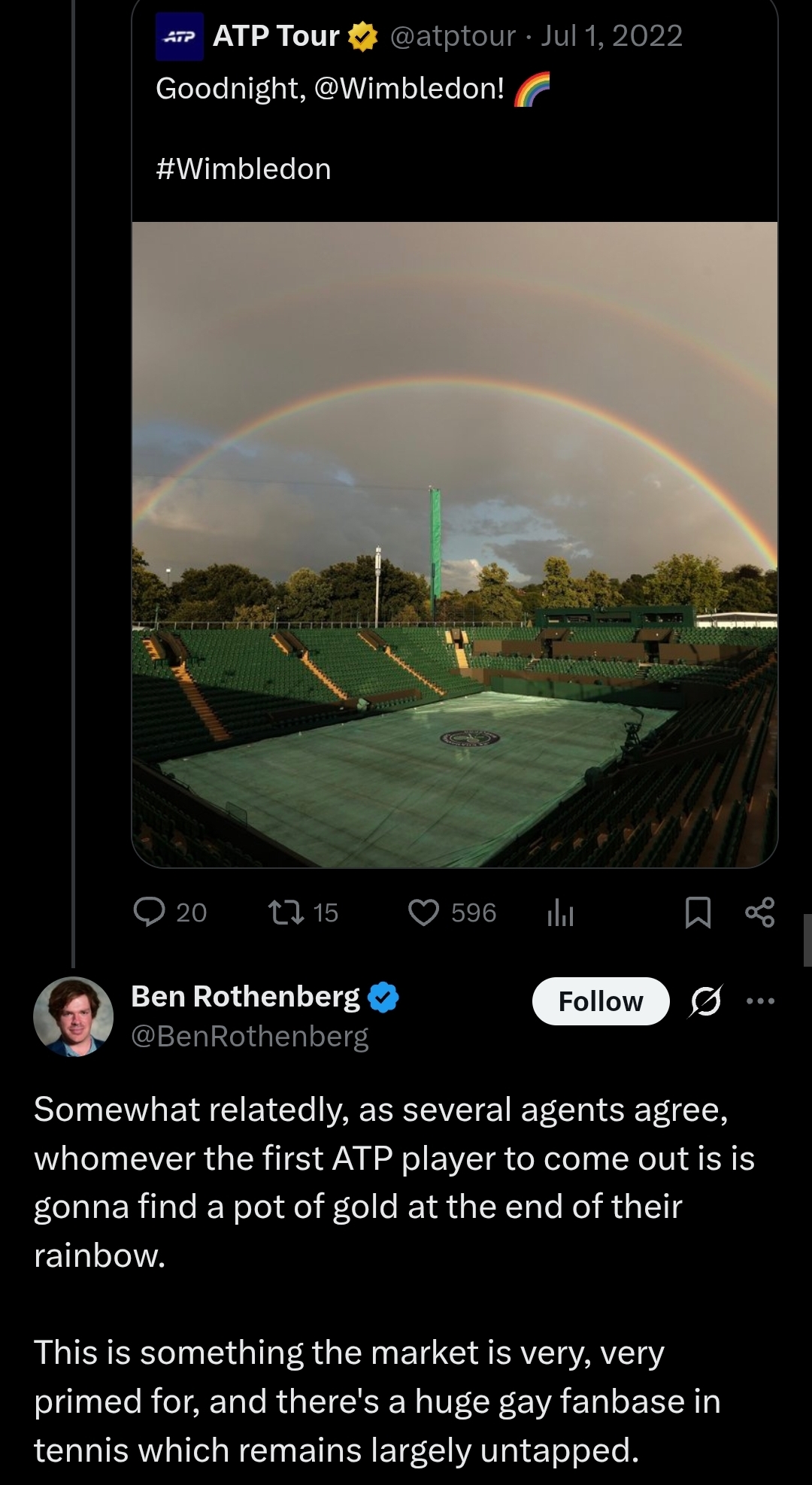812x1485 pixels.
Task: Follow Ben Rothenberg
Action: tap(601, 1001)
